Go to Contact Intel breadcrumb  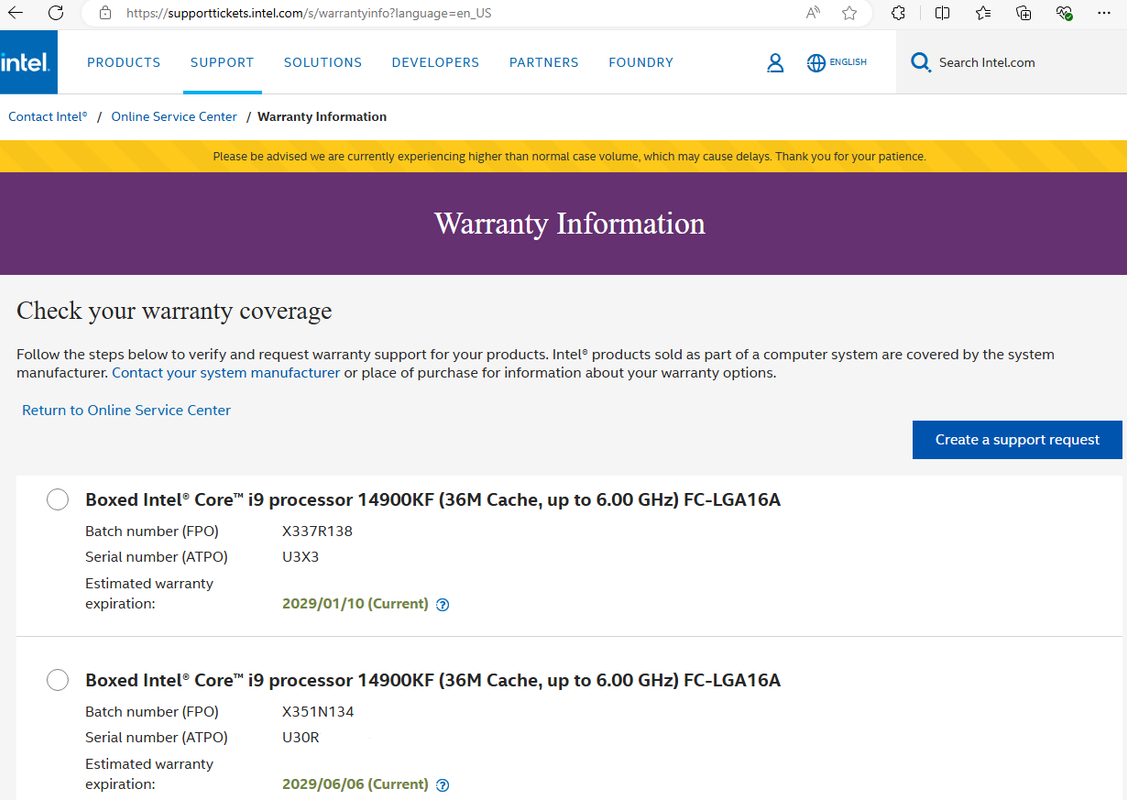pos(47,116)
